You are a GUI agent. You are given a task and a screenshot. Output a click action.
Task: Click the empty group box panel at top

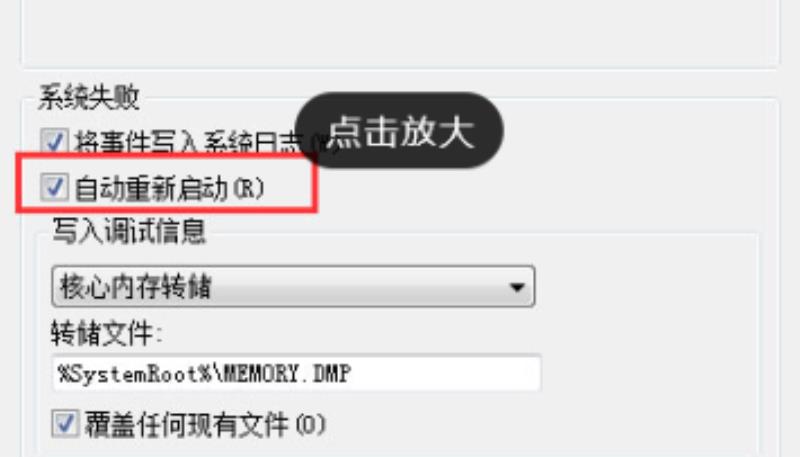401,32
